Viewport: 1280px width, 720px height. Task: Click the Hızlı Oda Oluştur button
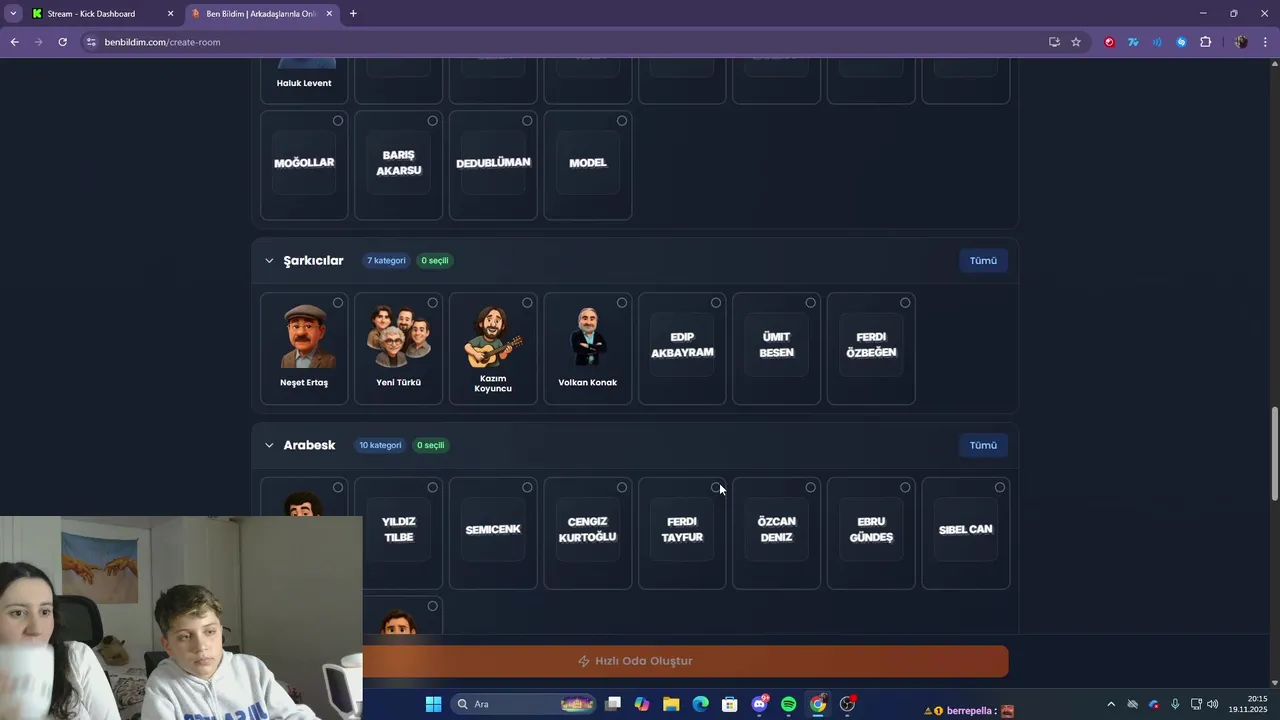[635, 661]
